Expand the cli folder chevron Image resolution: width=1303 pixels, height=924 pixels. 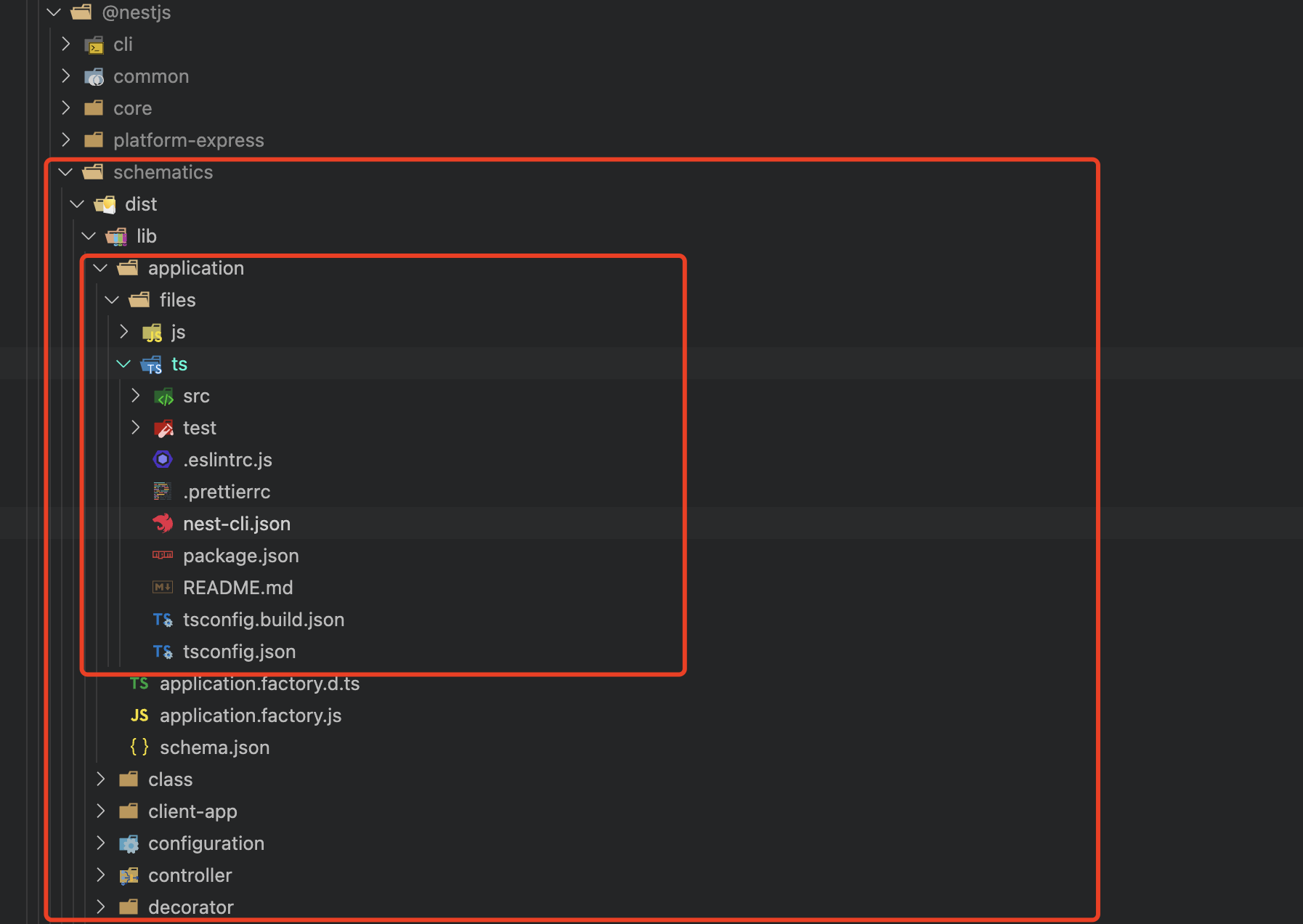[x=66, y=44]
